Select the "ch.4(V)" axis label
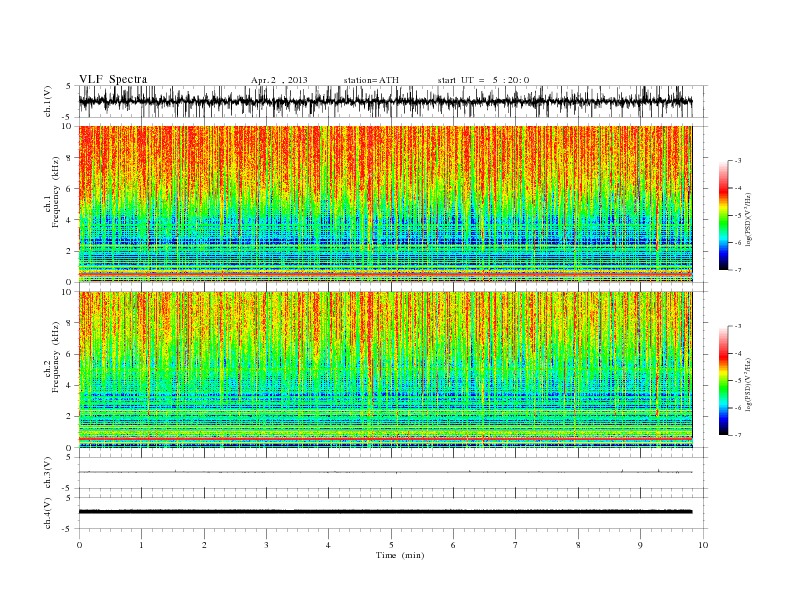This screenshot has height=612, width=792. click(48, 513)
